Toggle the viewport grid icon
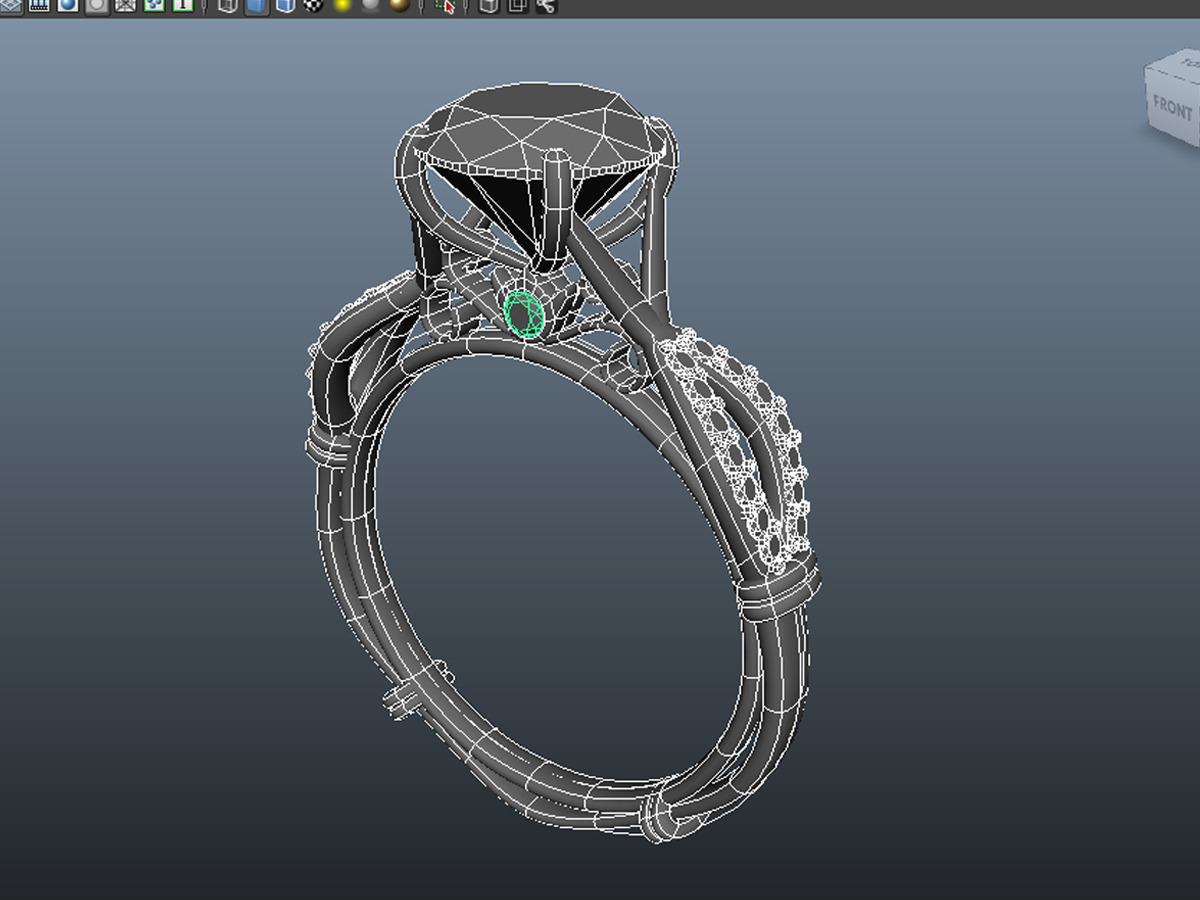 (10, 5)
